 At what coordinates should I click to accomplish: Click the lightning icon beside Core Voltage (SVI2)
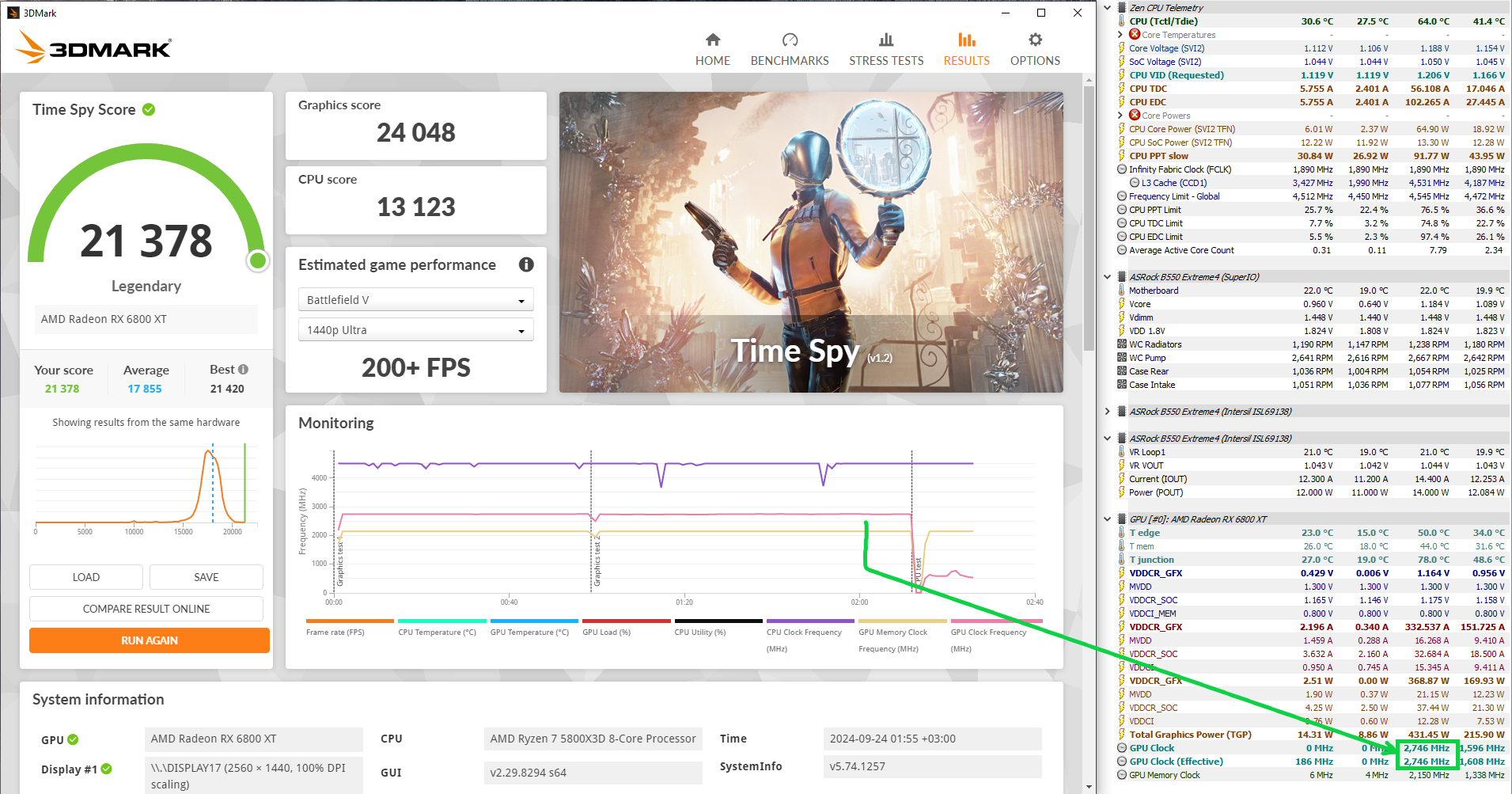1122,48
